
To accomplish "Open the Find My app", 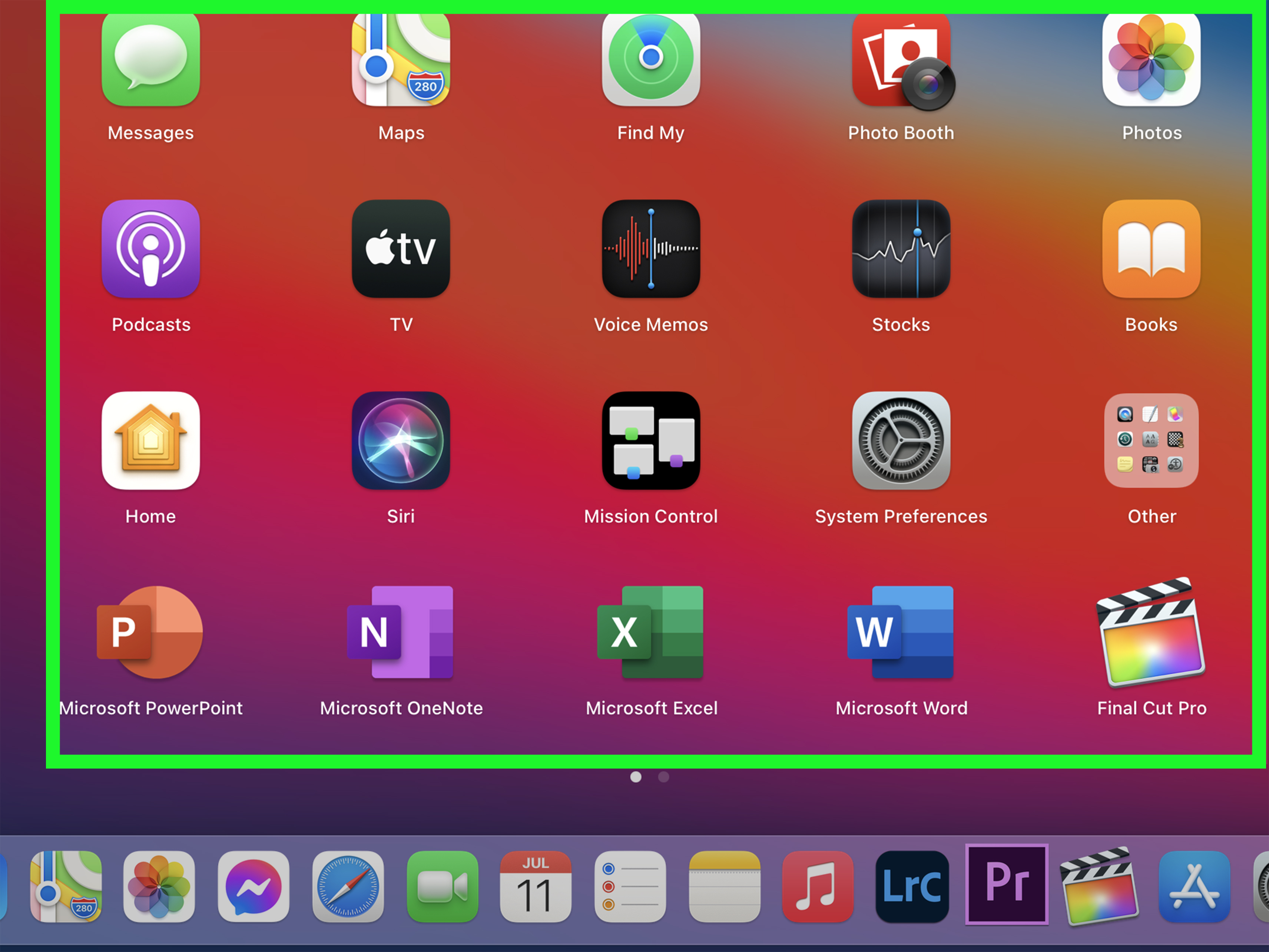I will click(x=651, y=59).
